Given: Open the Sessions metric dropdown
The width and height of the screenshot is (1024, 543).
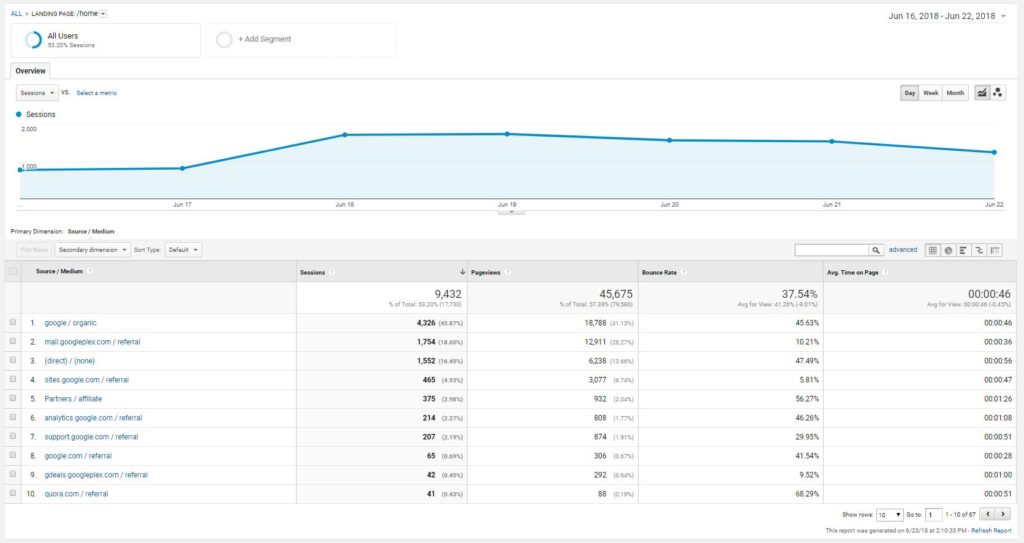Looking at the screenshot, I should 37,93.
